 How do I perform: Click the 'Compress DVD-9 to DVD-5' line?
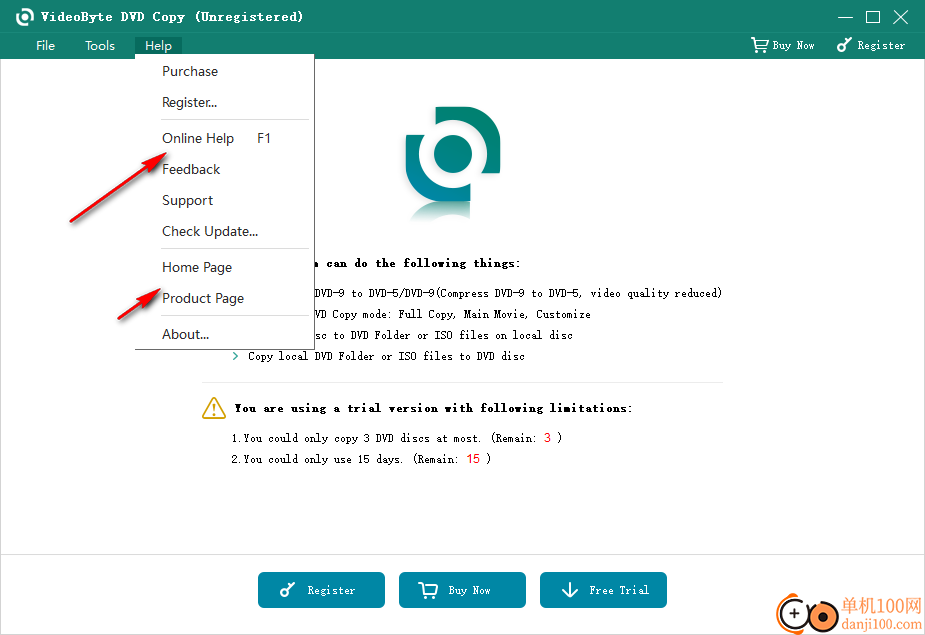tap(518, 293)
